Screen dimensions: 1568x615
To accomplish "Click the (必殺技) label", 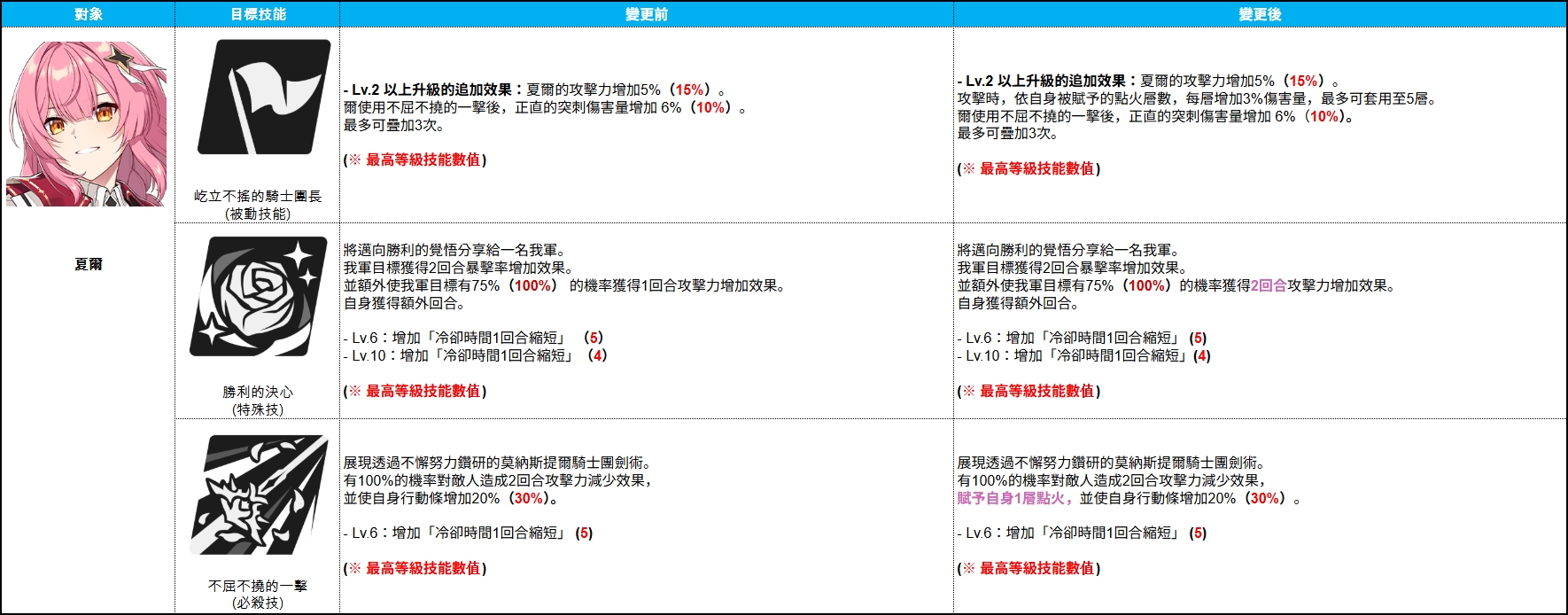I will coord(258,603).
